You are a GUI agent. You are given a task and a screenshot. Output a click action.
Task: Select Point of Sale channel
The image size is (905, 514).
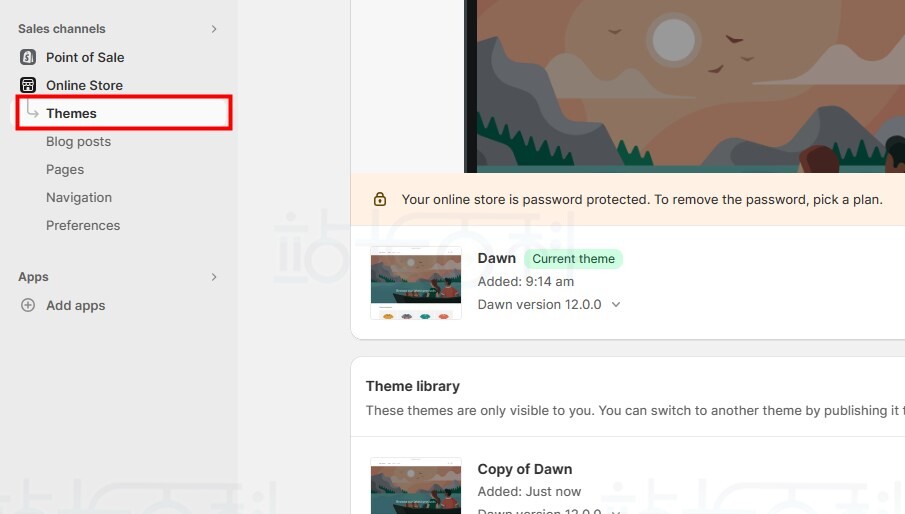[x=85, y=57]
